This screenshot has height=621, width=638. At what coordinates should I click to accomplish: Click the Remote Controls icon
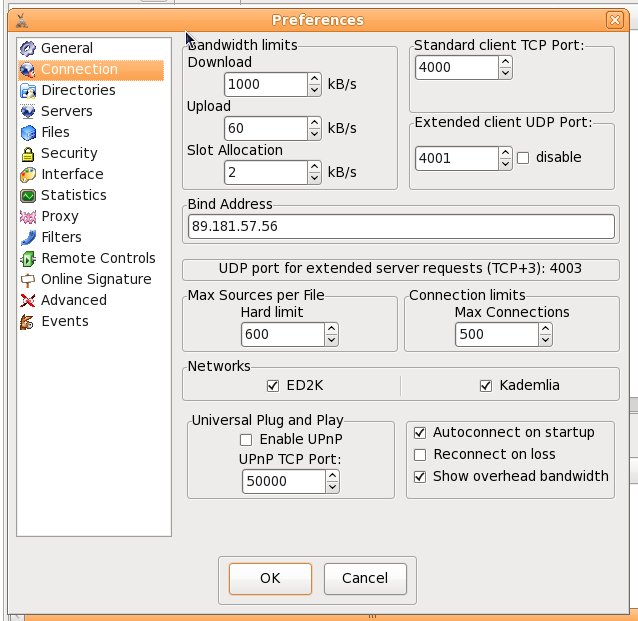point(27,258)
